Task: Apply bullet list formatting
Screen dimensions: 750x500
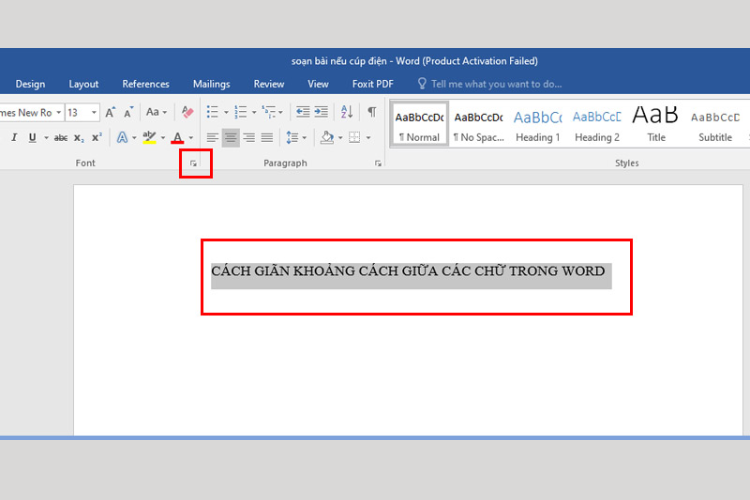Action: pyautogui.click(x=212, y=112)
